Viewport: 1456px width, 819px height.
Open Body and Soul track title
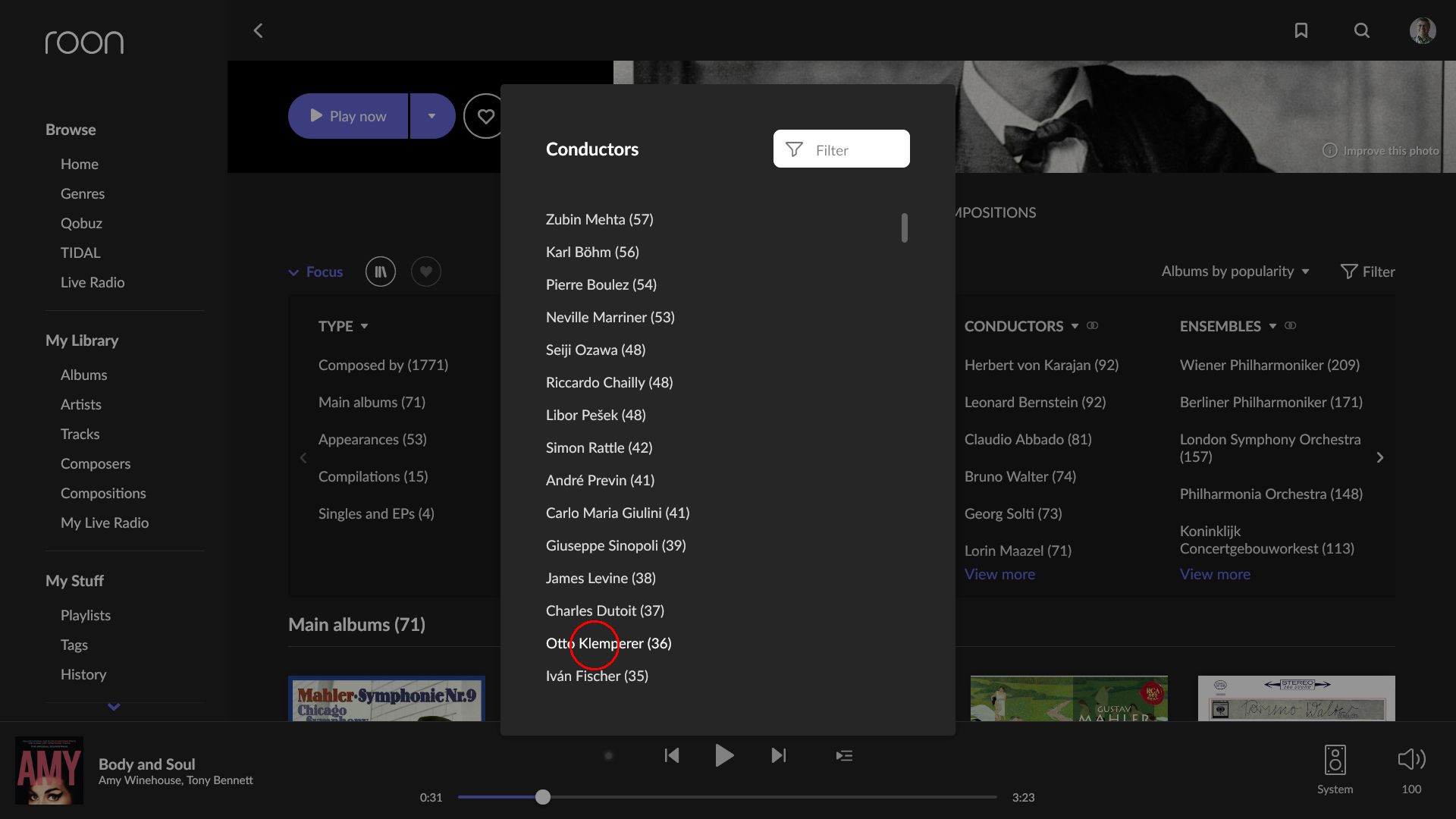pos(146,764)
